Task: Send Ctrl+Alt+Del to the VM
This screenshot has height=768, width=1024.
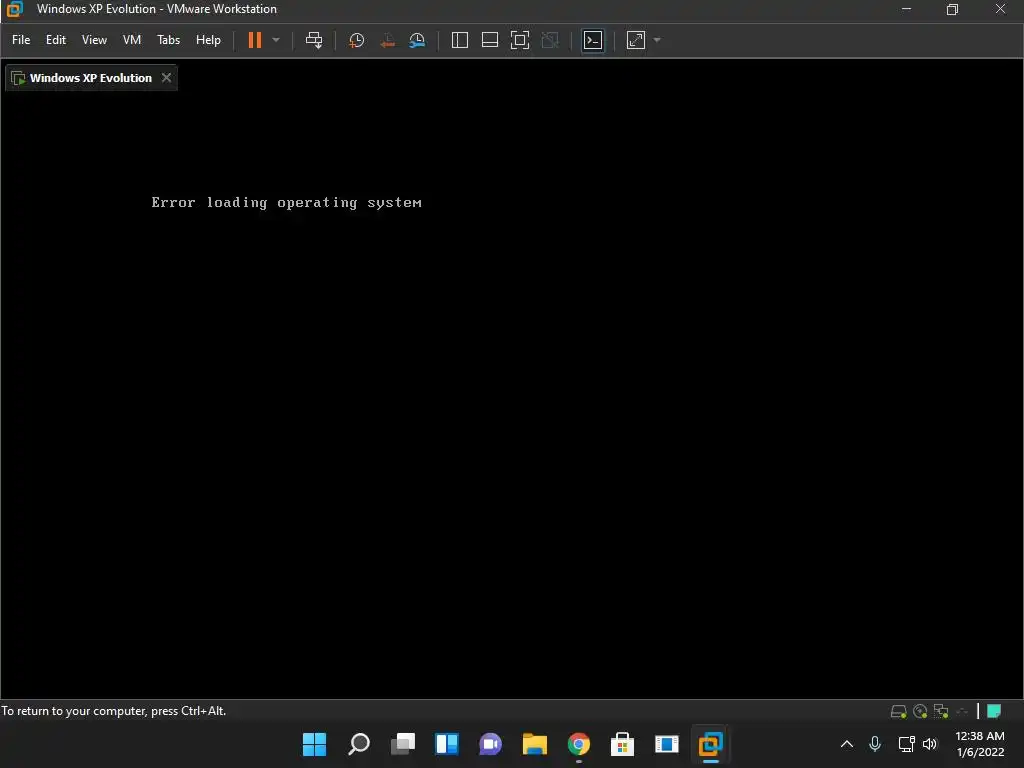Action: 314,40
